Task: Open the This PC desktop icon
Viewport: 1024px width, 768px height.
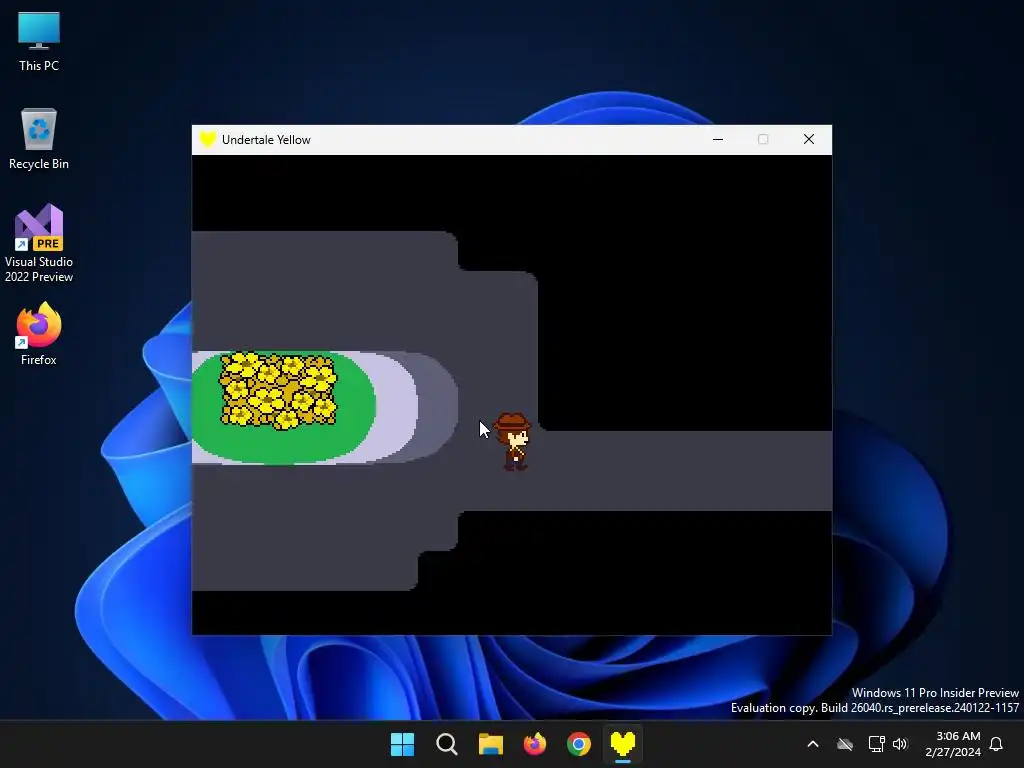Action: (39, 42)
